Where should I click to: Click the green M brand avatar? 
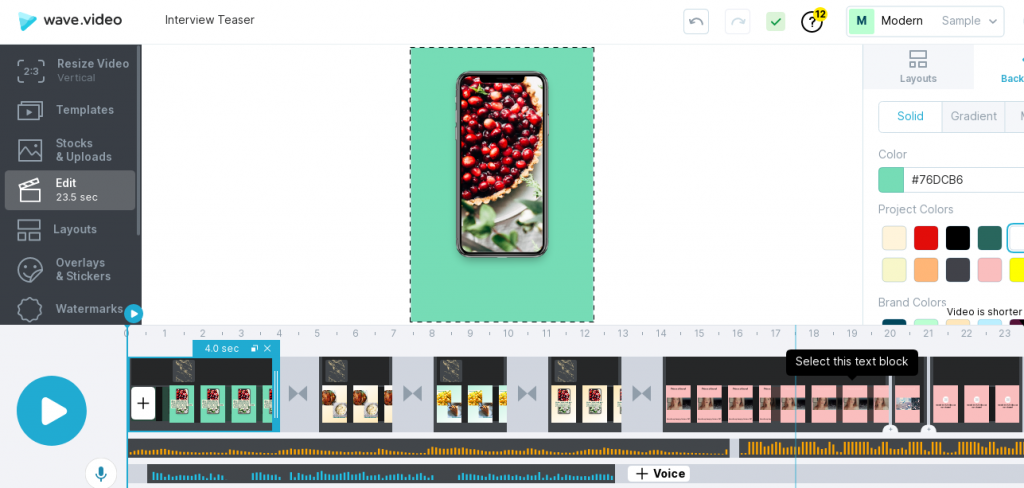(861, 21)
